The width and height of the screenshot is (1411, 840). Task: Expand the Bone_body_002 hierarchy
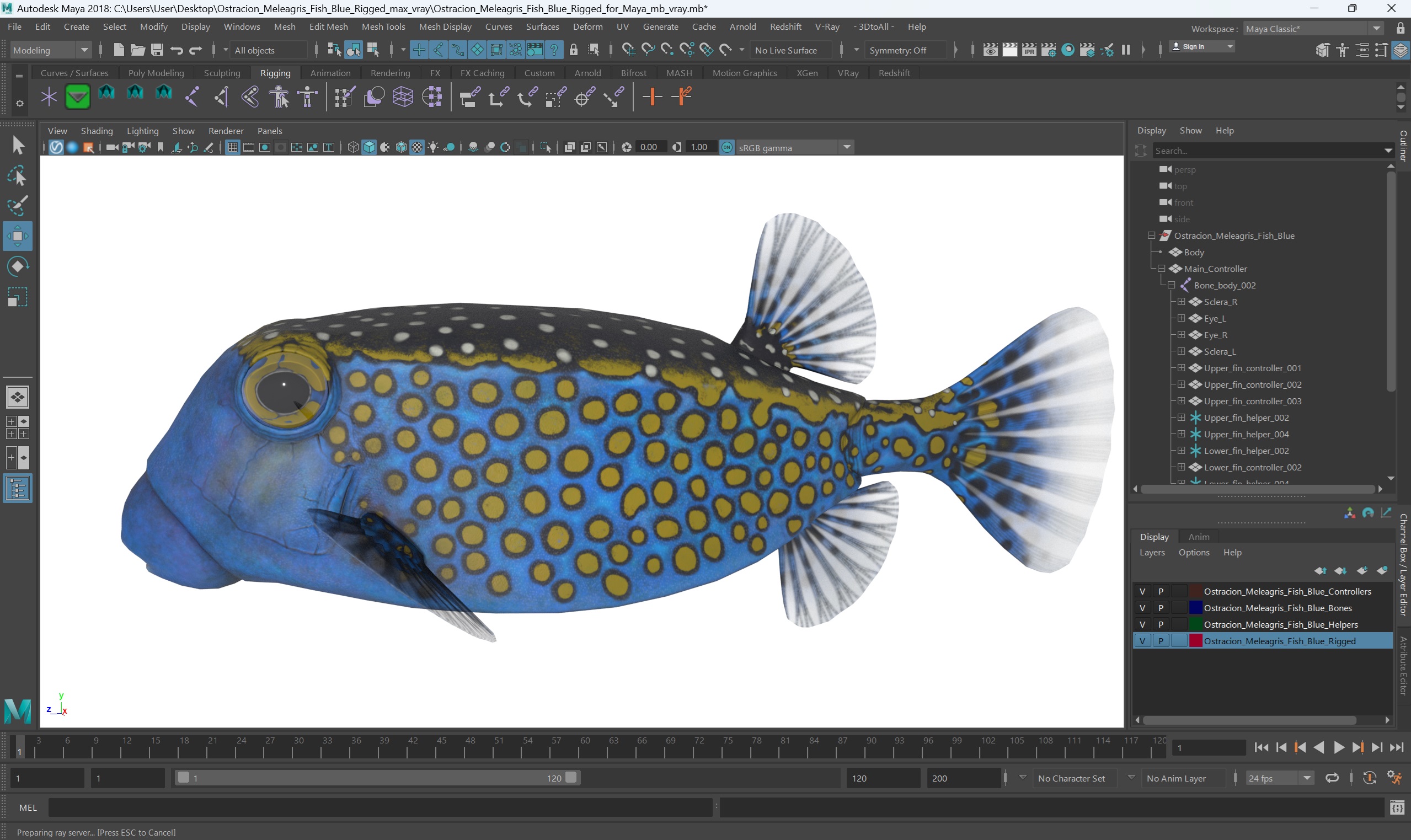1171,285
